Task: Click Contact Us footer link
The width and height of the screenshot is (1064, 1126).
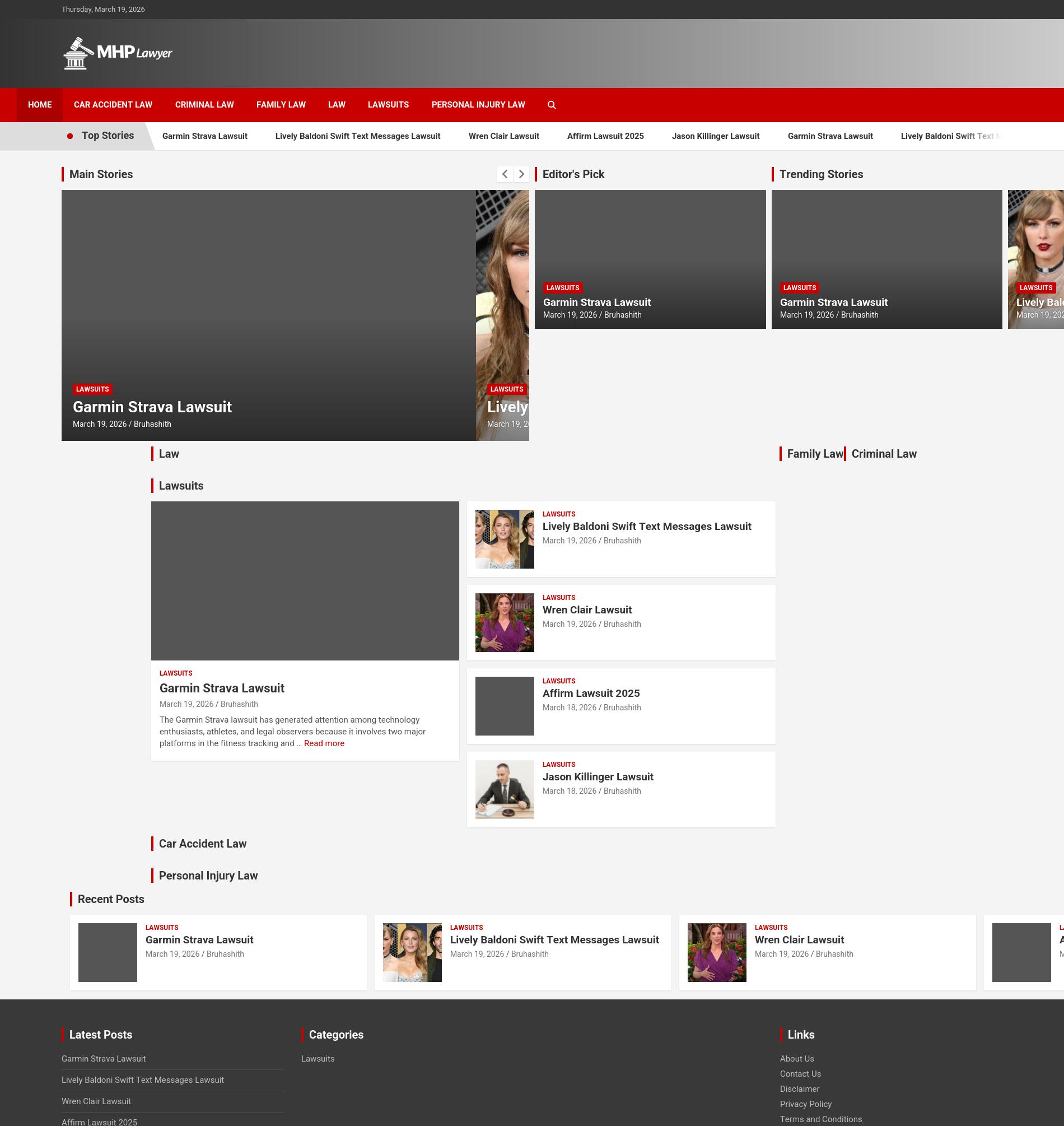Action: pyautogui.click(x=800, y=1074)
